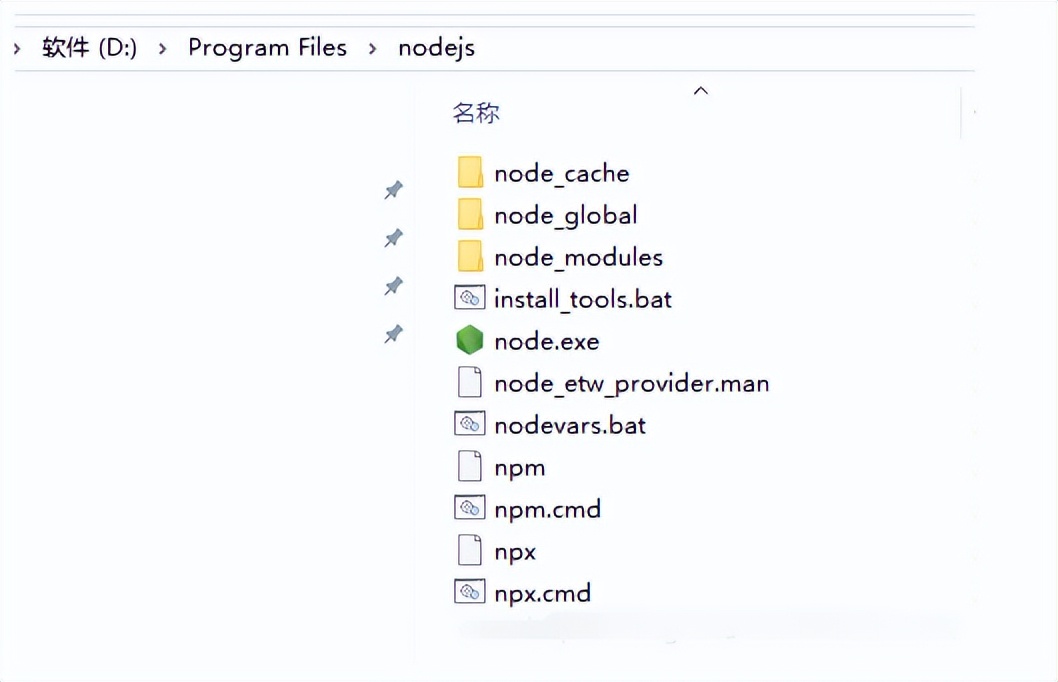Image resolution: width=1058 pixels, height=682 pixels.
Task: Select the install_tools.bat batch file icon
Action: click(470, 297)
